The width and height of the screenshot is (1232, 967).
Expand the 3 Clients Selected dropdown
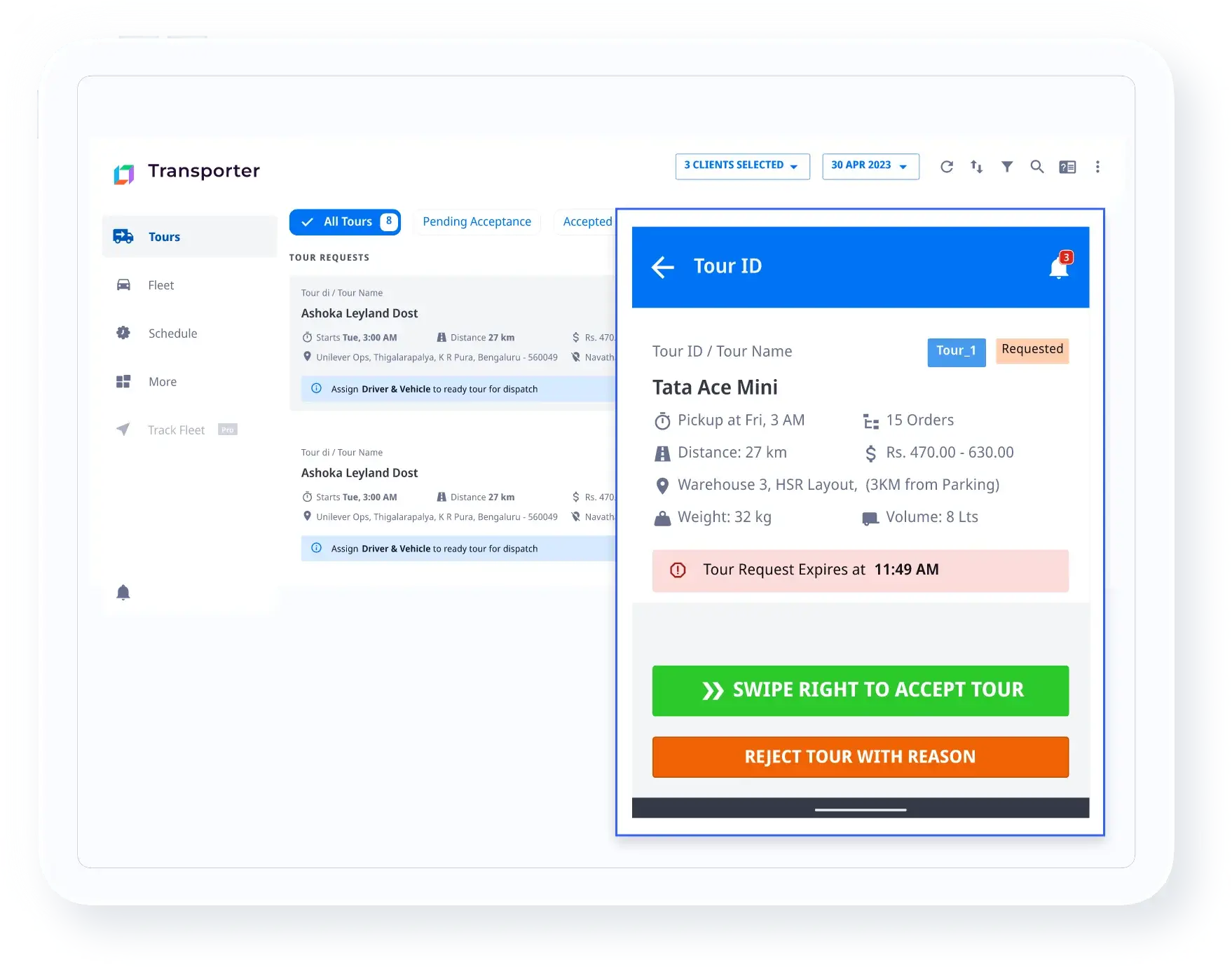pos(742,166)
